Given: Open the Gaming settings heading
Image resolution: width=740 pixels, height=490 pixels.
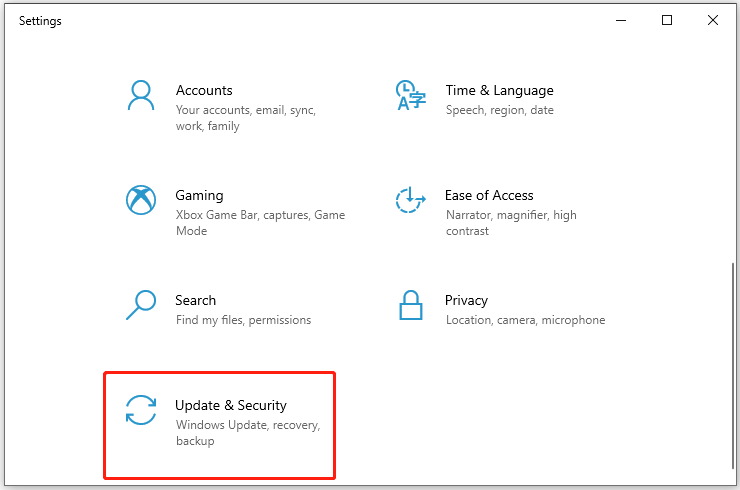Looking at the screenshot, I should pos(199,195).
